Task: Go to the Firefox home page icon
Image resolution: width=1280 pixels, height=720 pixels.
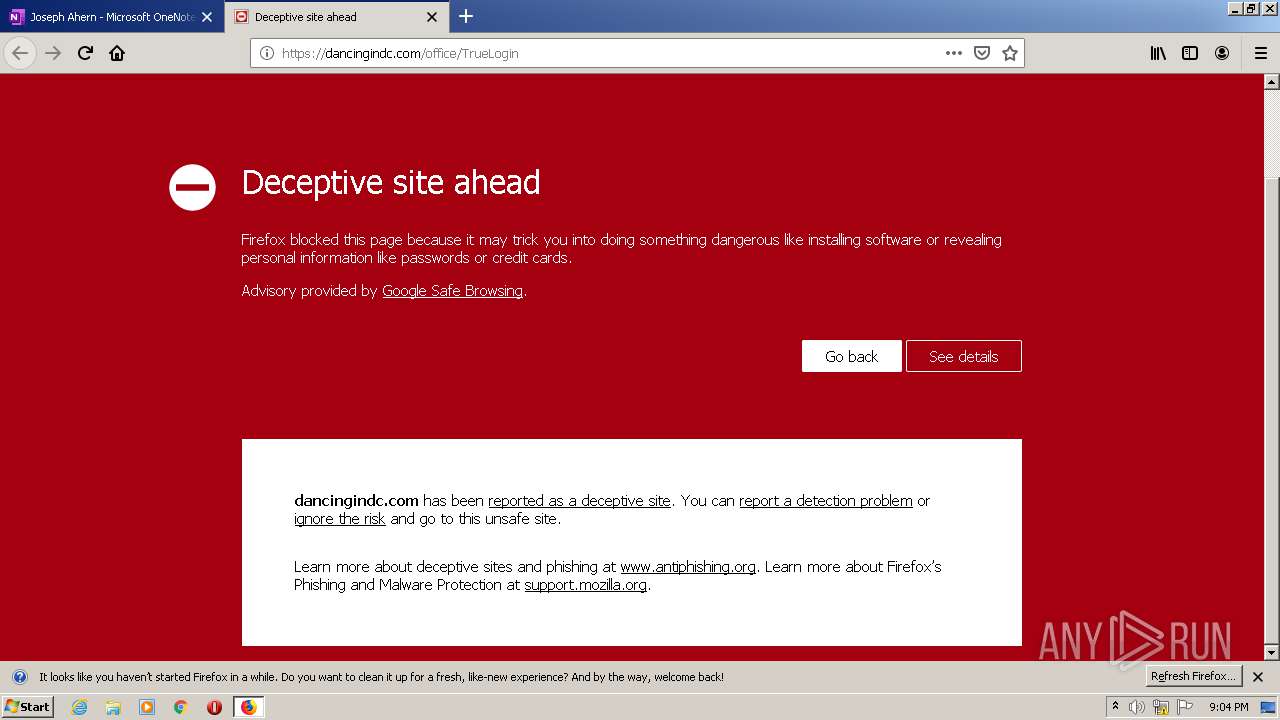Action: coord(117,53)
